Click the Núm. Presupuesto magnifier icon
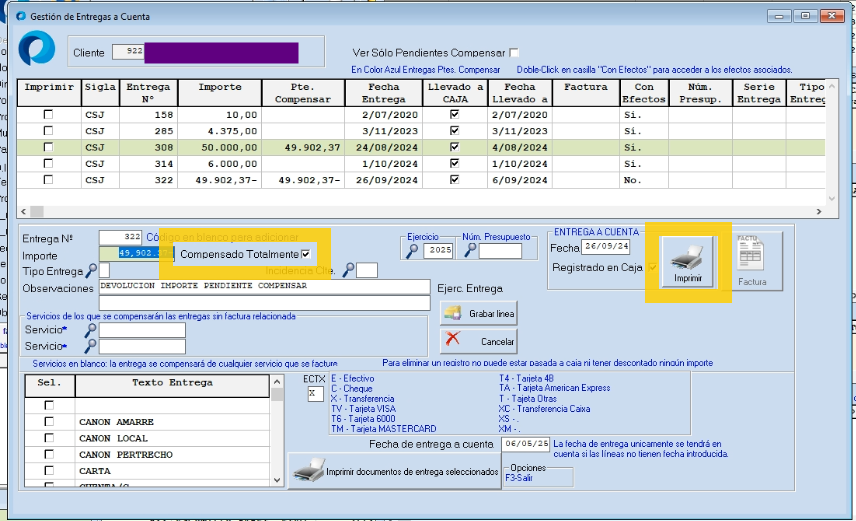Image resolution: width=856 pixels, height=521 pixels. (x=469, y=250)
